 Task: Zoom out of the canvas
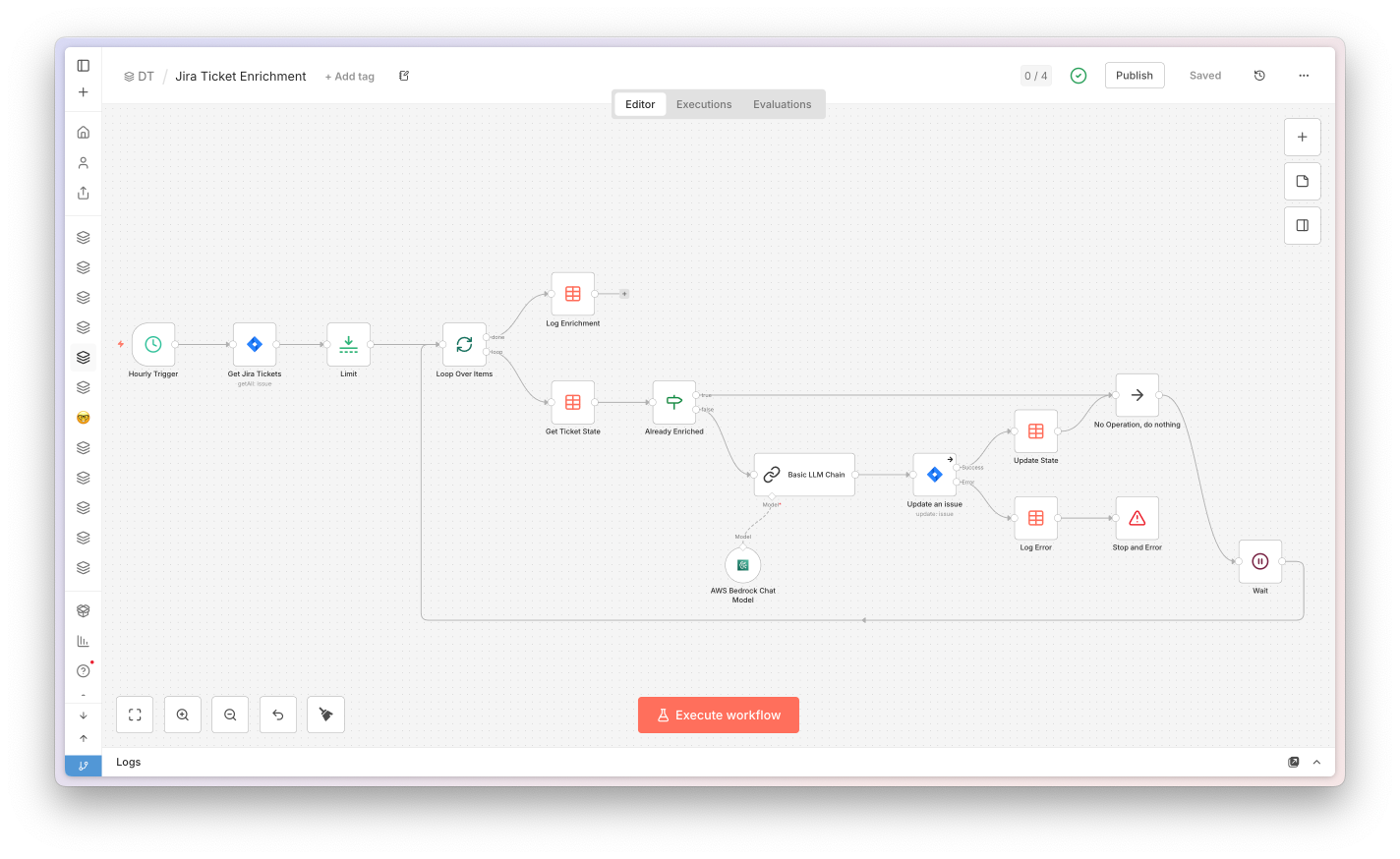click(230, 715)
